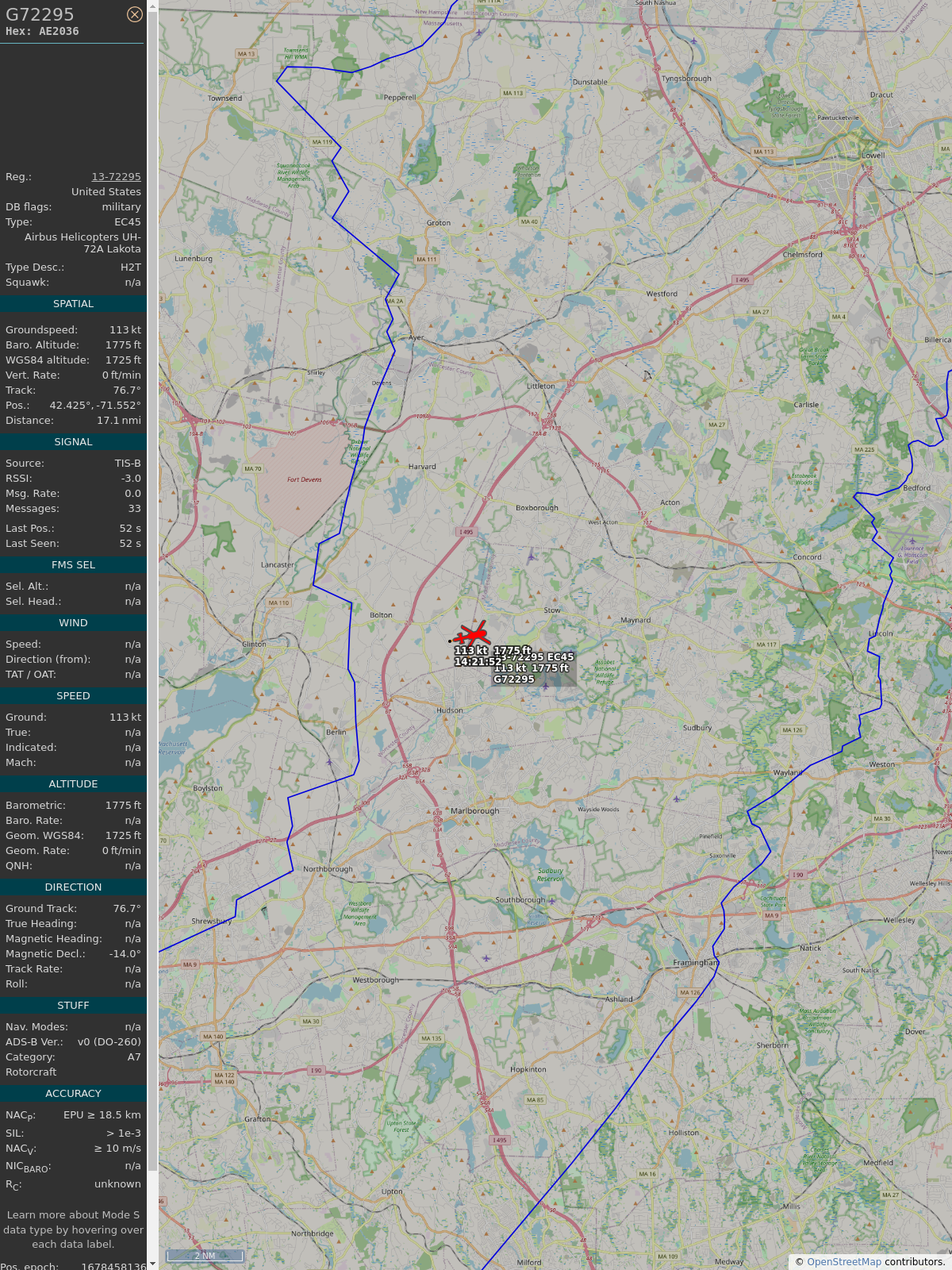Click the sidebar vertical scrollbar thumb
952x1270 pixels.
(x=152, y=591)
